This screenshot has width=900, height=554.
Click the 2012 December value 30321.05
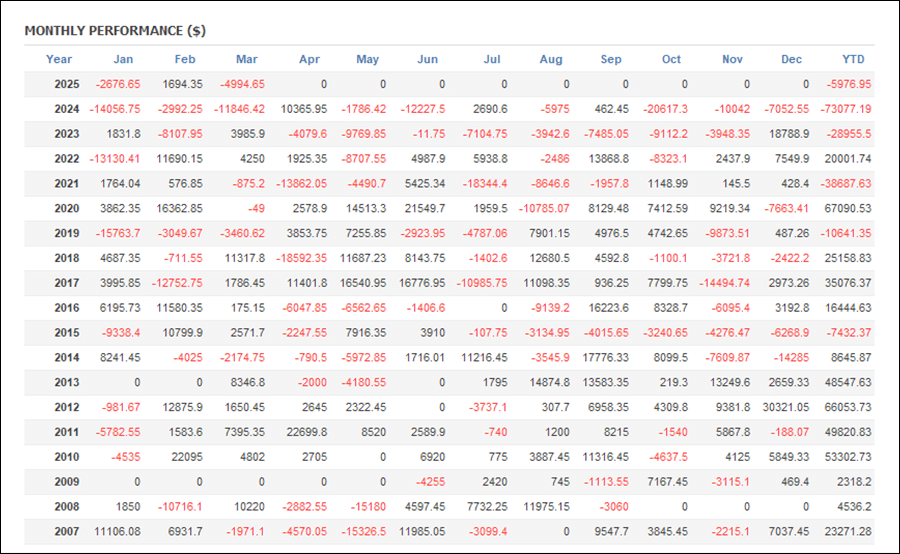click(786, 408)
